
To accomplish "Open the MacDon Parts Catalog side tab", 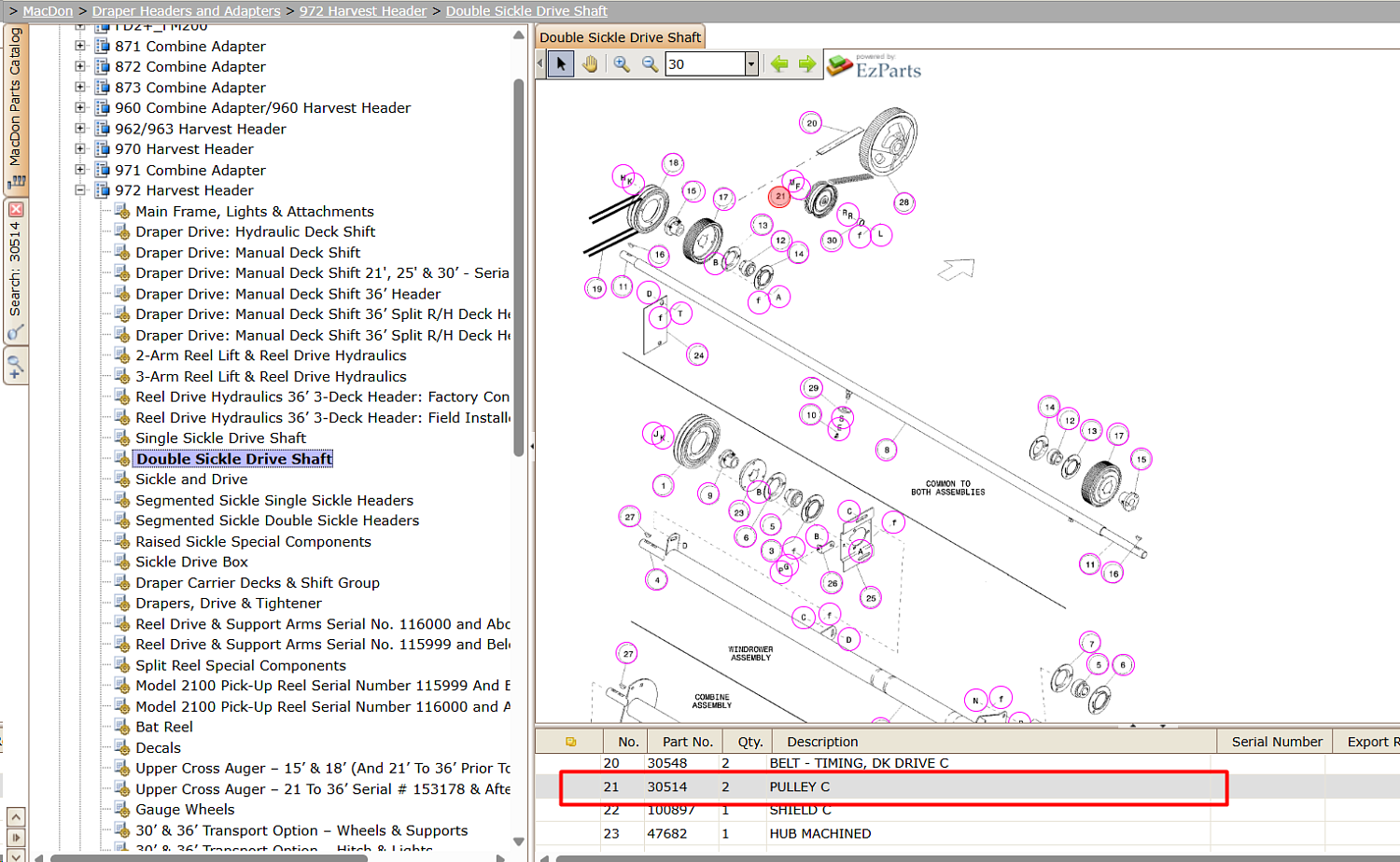I will tap(15, 109).
